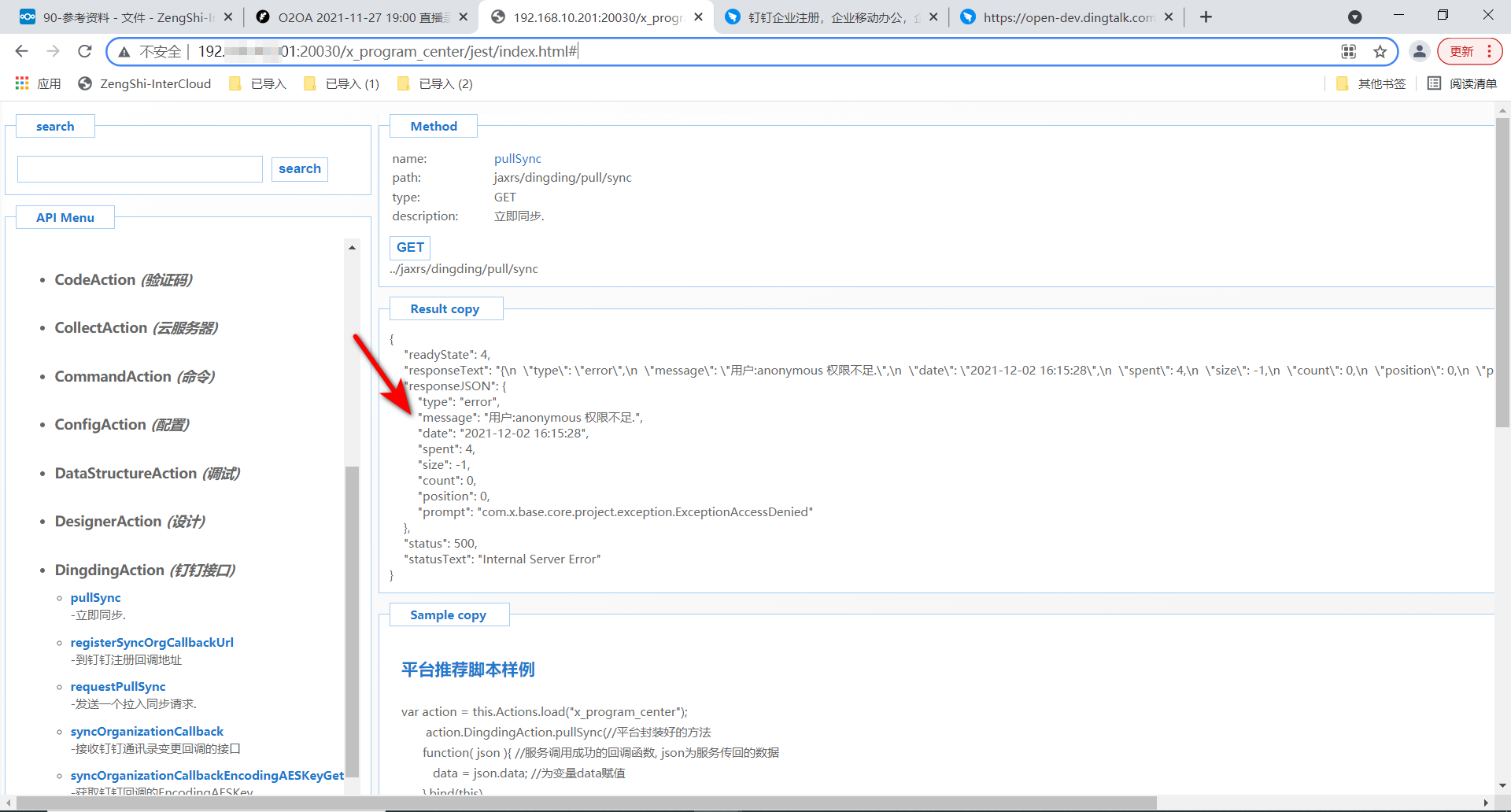Open the QR code icon in address bar
The width and height of the screenshot is (1511, 812).
coord(1349,51)
